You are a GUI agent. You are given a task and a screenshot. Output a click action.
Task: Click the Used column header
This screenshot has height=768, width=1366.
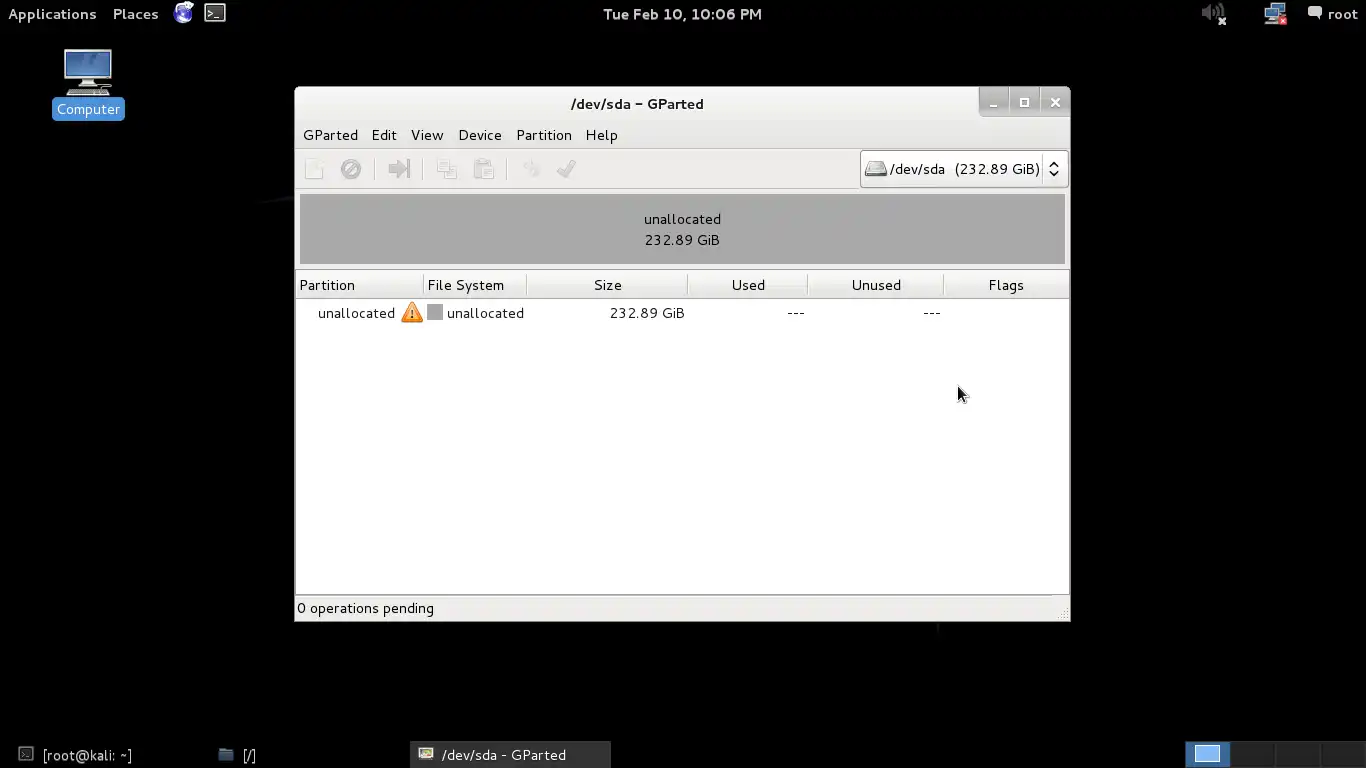click(748, 285)
